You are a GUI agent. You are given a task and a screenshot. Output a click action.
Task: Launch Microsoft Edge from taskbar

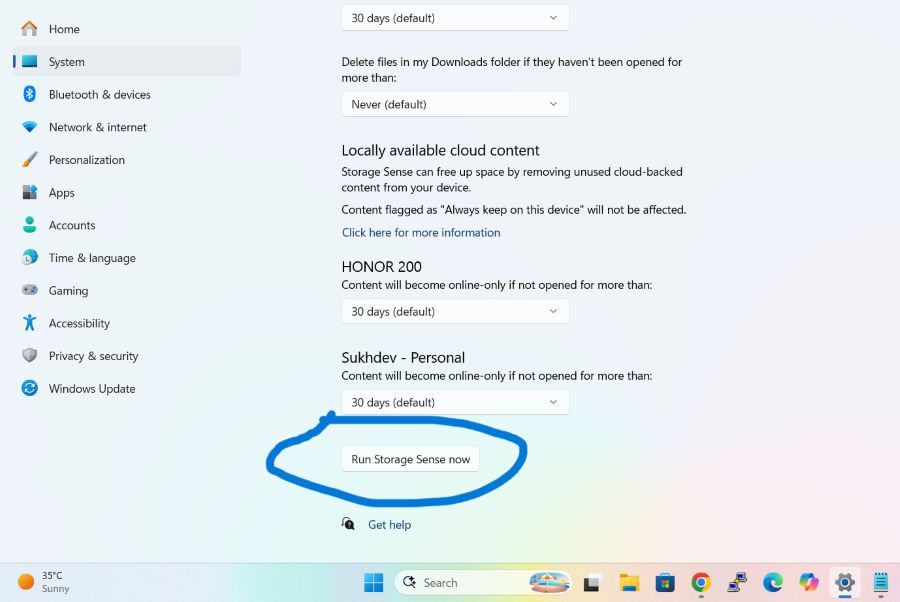tap(773, 582)
